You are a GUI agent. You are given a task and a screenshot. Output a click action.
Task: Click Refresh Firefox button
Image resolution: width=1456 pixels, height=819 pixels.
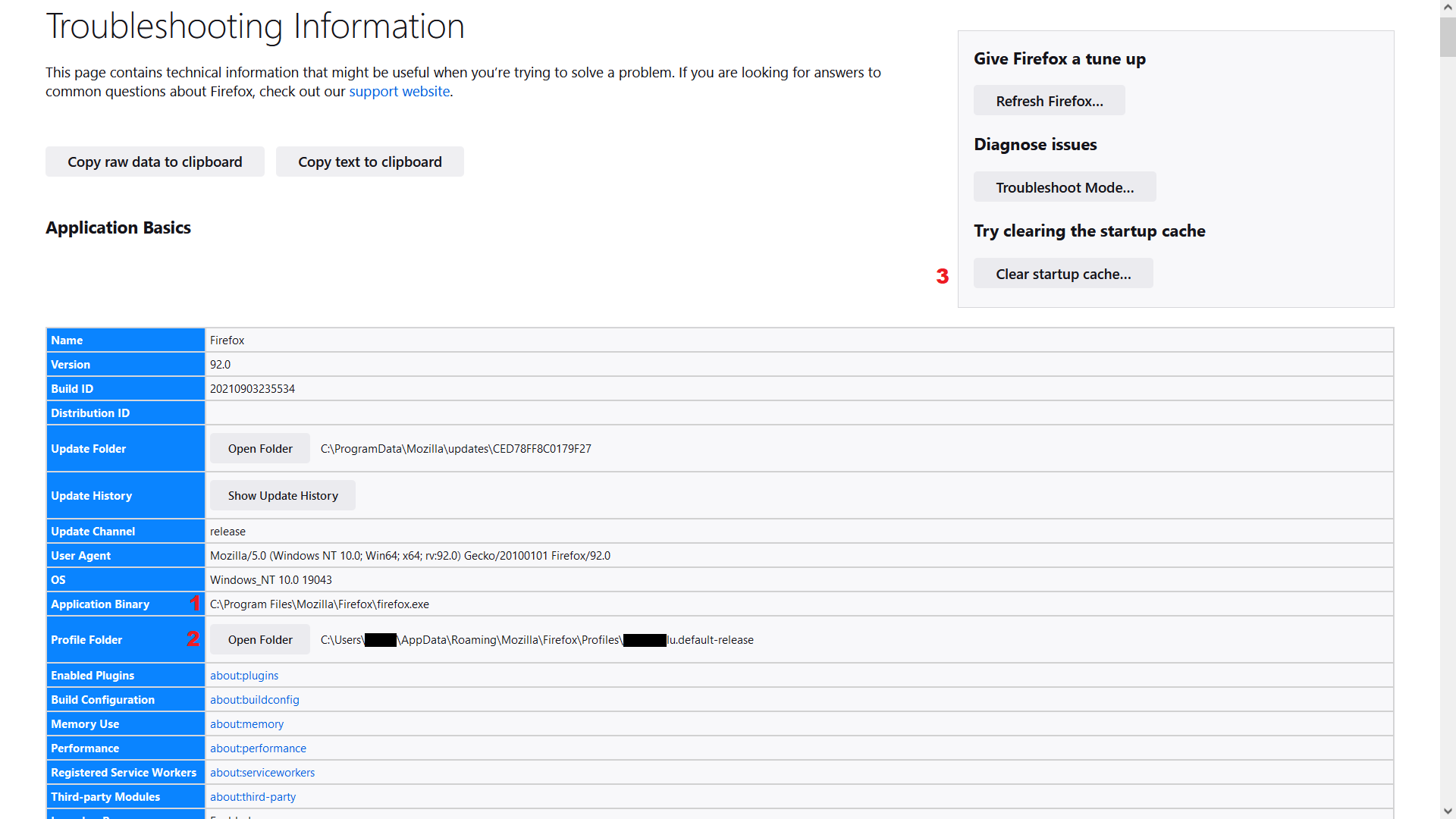[1049, 100]
